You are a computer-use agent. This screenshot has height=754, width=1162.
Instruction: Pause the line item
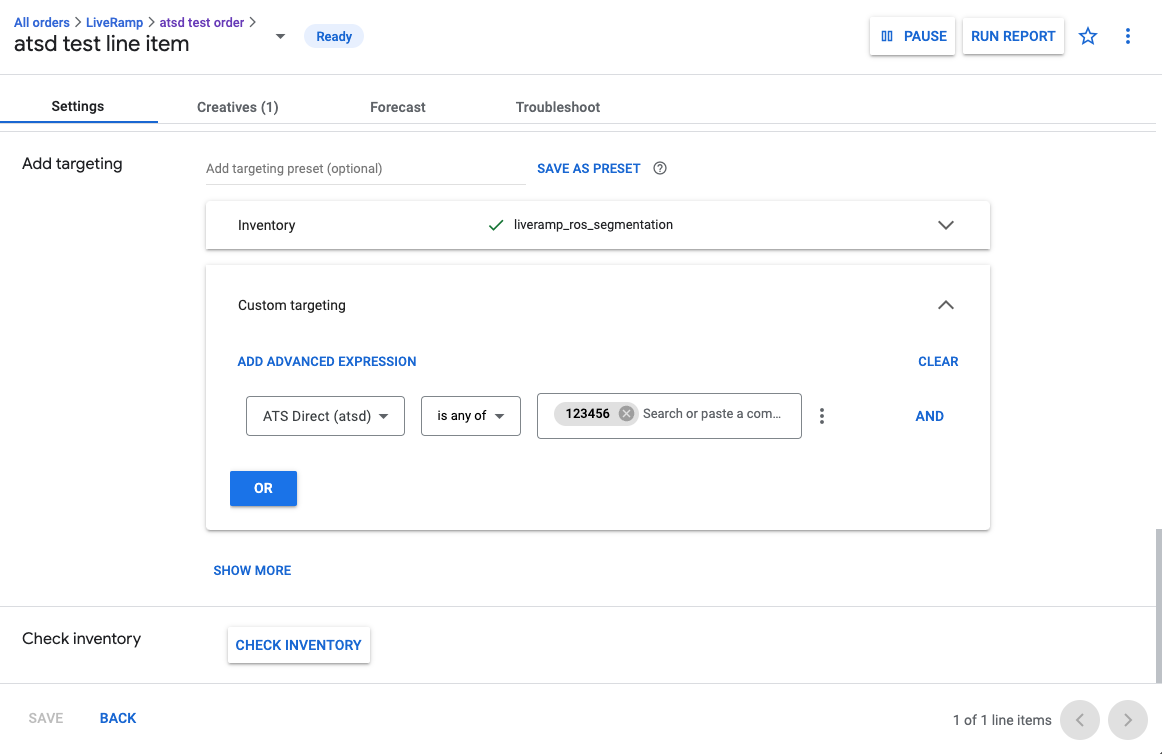coord(912,36)
